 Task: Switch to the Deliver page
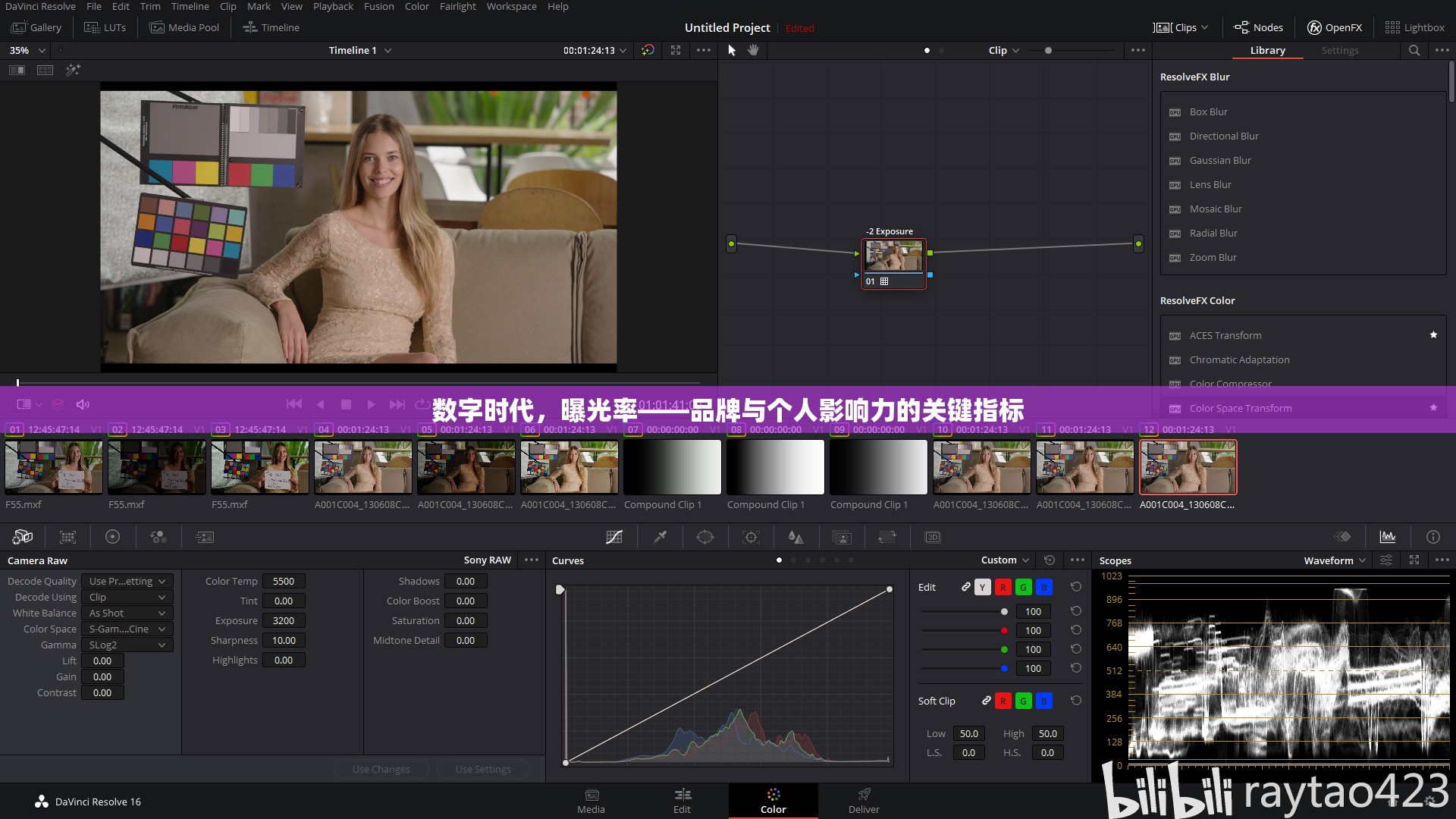864,801
